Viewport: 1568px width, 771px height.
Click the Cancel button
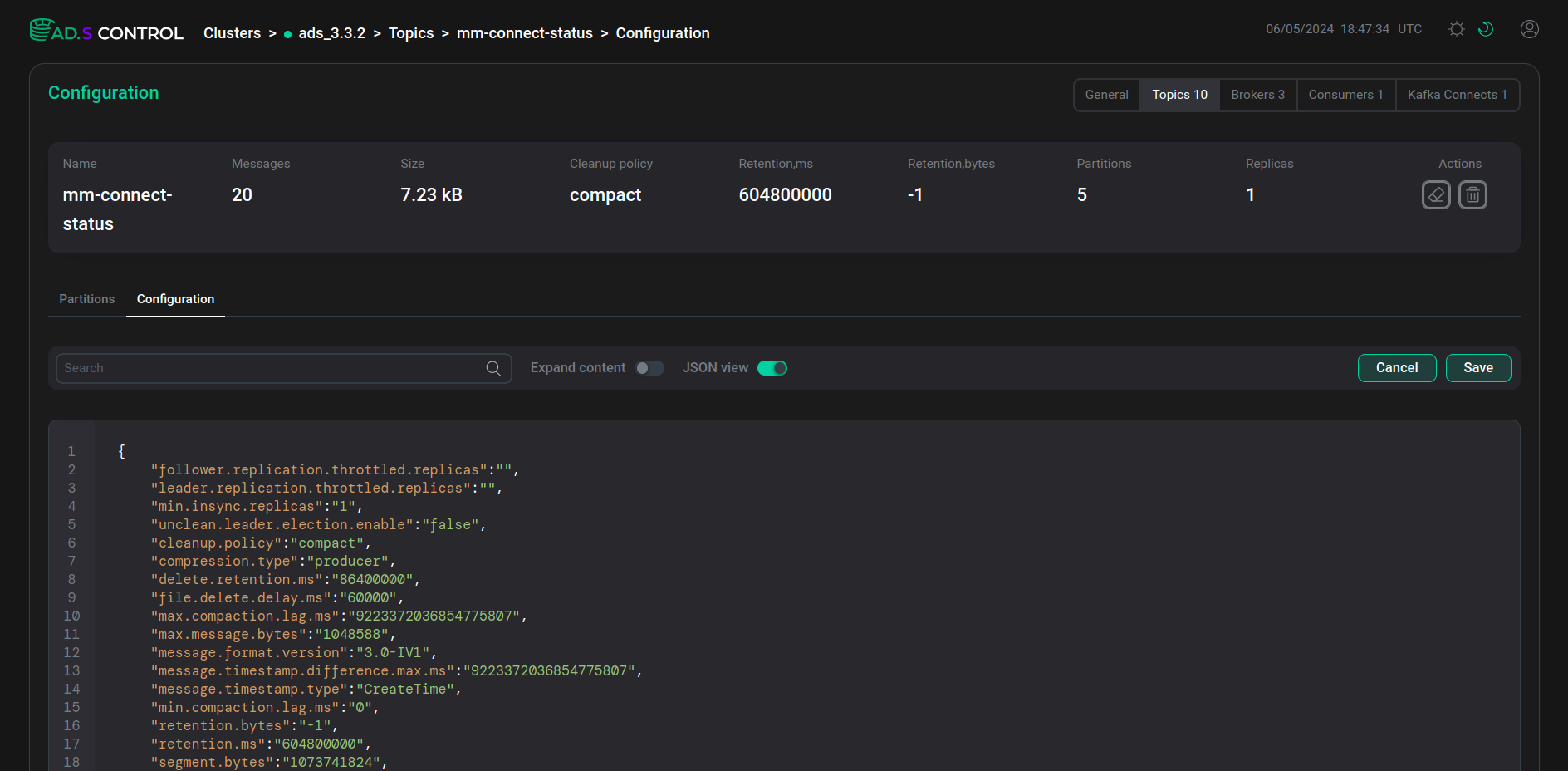pos(1397,368)
